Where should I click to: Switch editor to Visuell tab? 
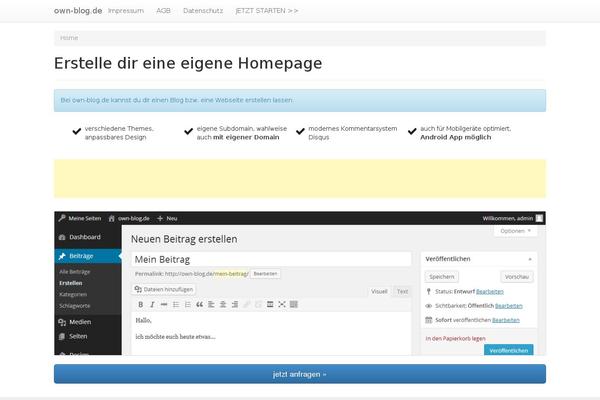[379, 292]
